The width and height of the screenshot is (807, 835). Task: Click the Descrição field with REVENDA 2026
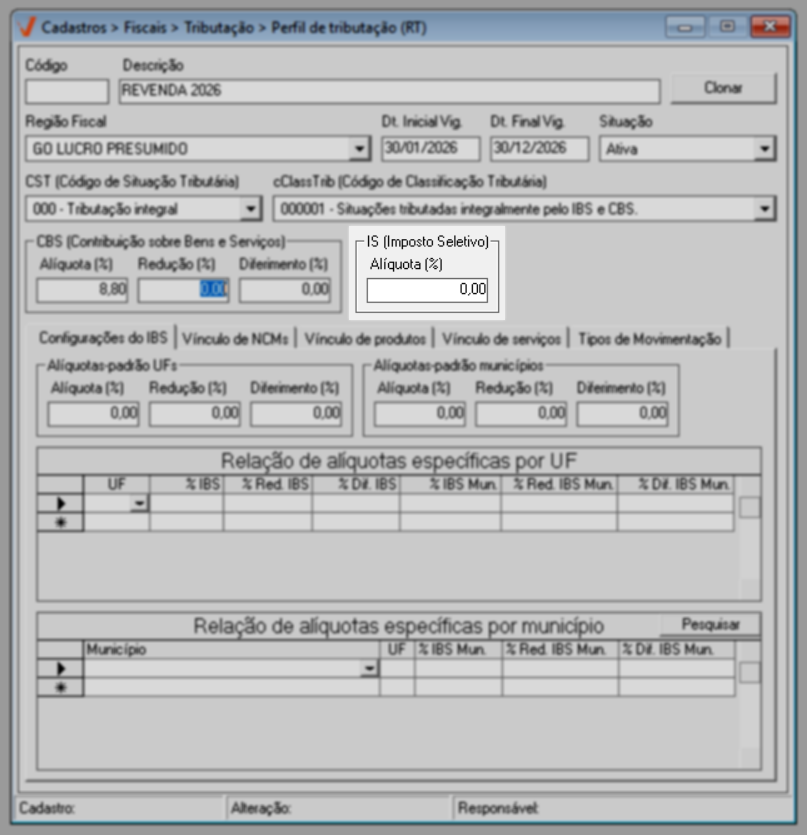[x=389, y=91]
